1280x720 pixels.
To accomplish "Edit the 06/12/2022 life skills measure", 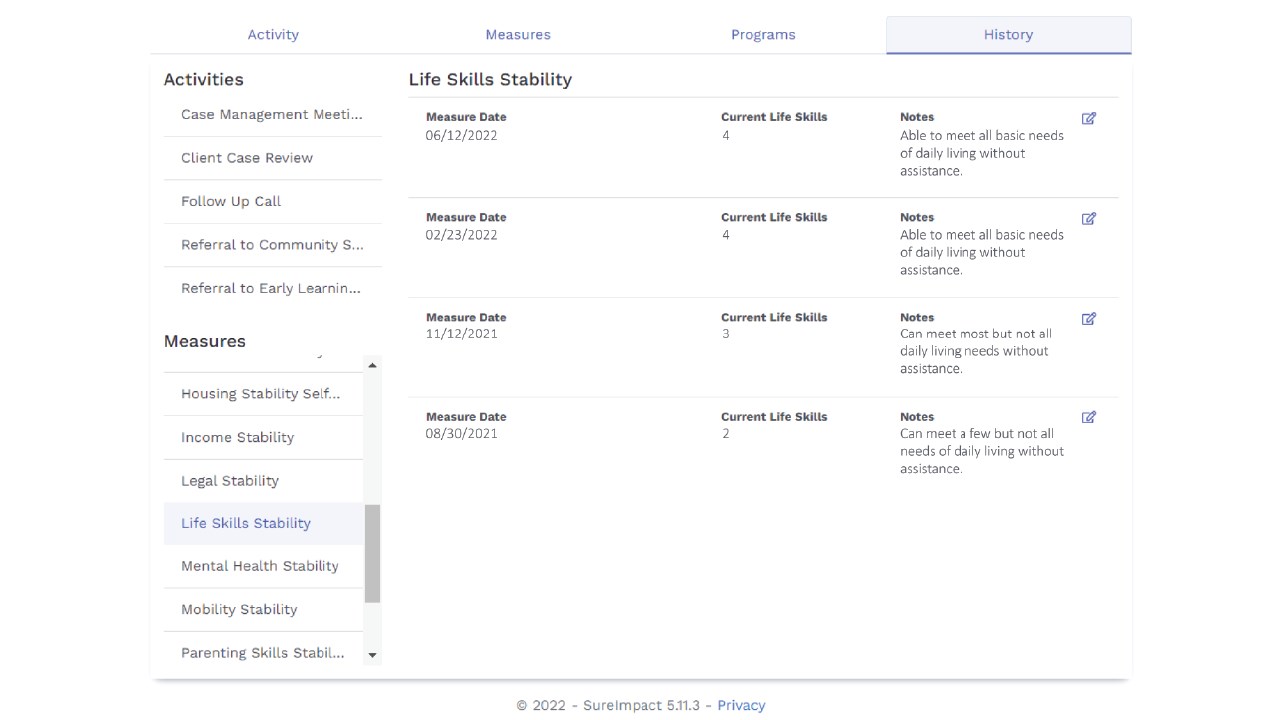I will [1089, 118].
